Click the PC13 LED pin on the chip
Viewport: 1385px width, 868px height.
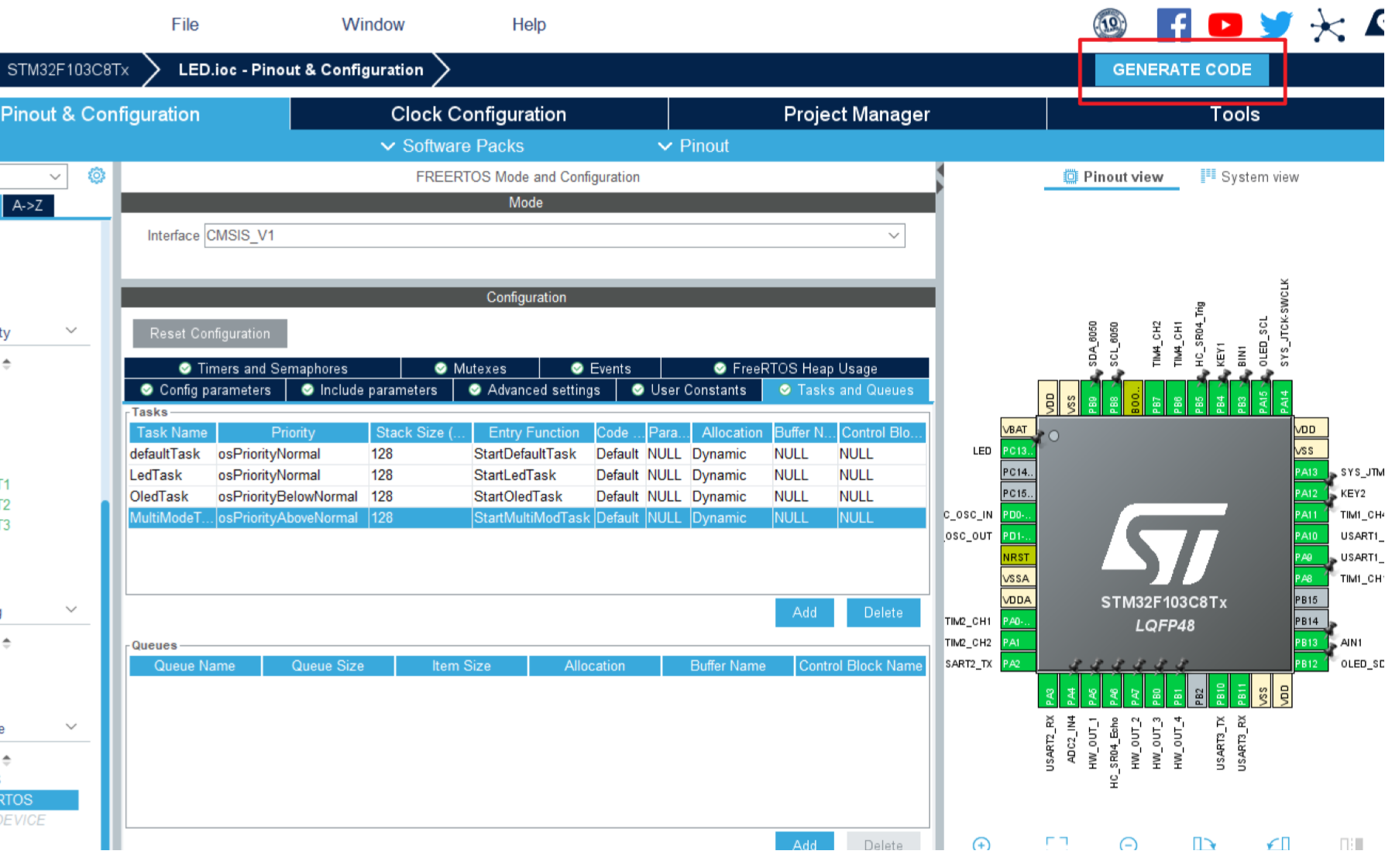[1018, 451]
